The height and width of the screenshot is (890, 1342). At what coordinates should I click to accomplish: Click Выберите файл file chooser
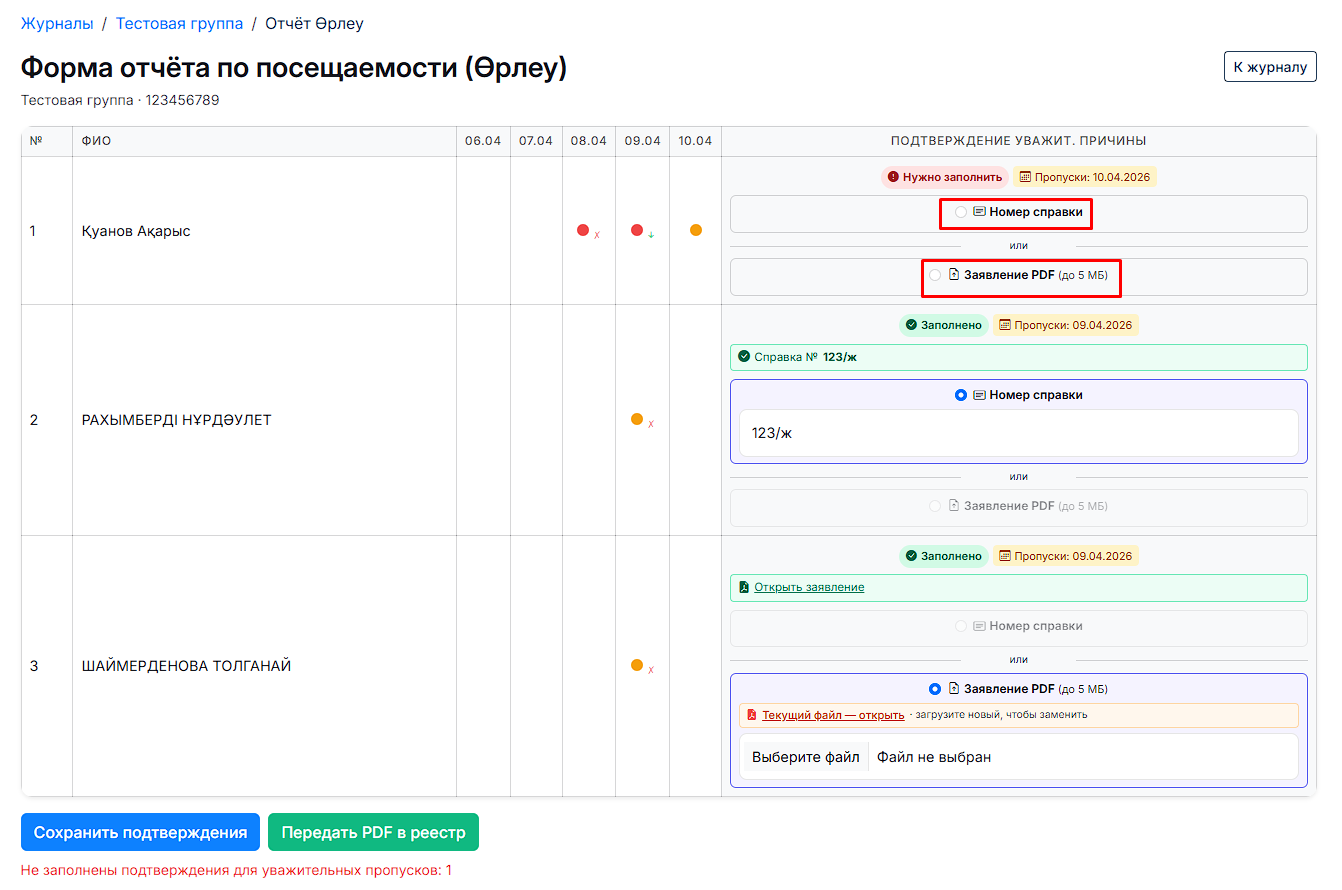pos(805,757)
